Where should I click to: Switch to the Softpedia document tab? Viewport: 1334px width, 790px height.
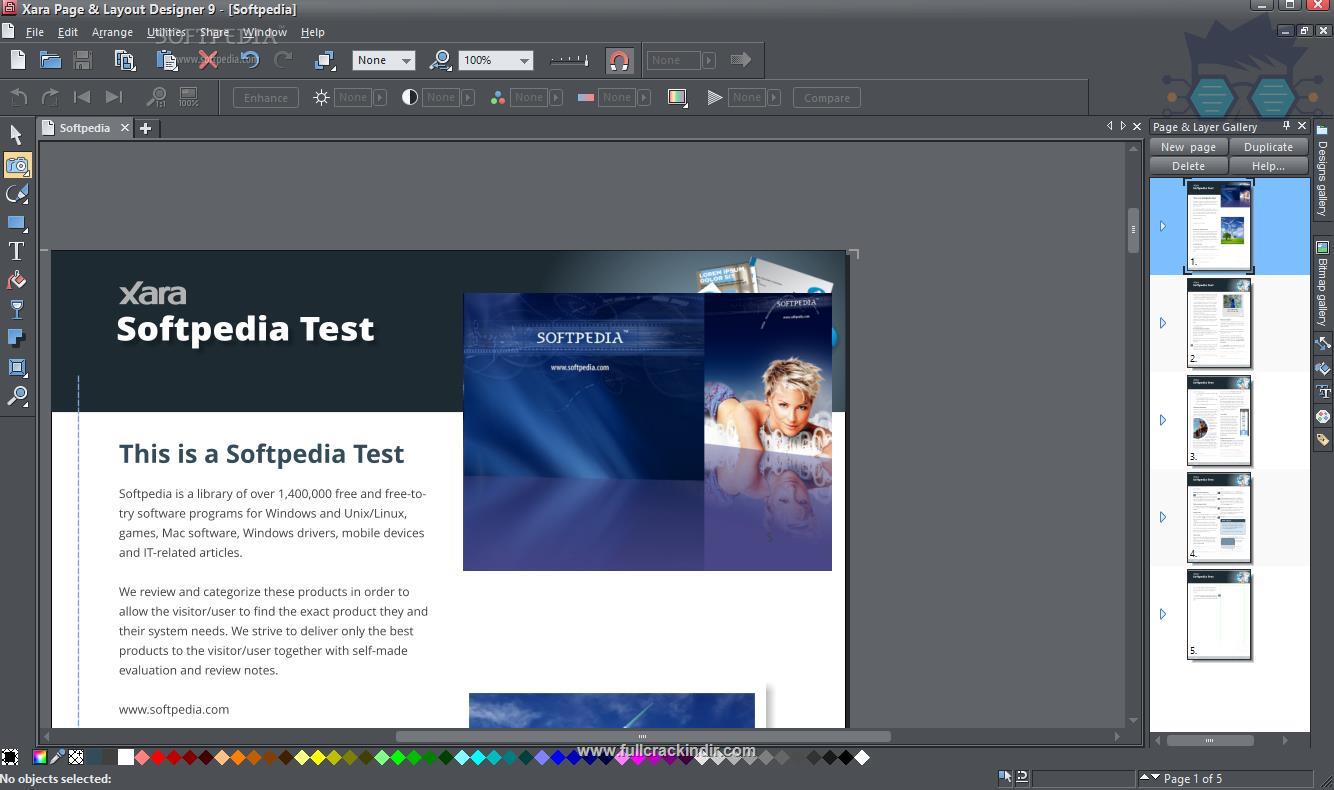(85, 128)
